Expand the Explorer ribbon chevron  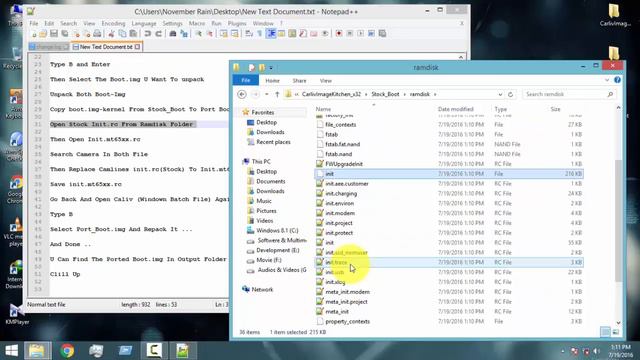607,80
